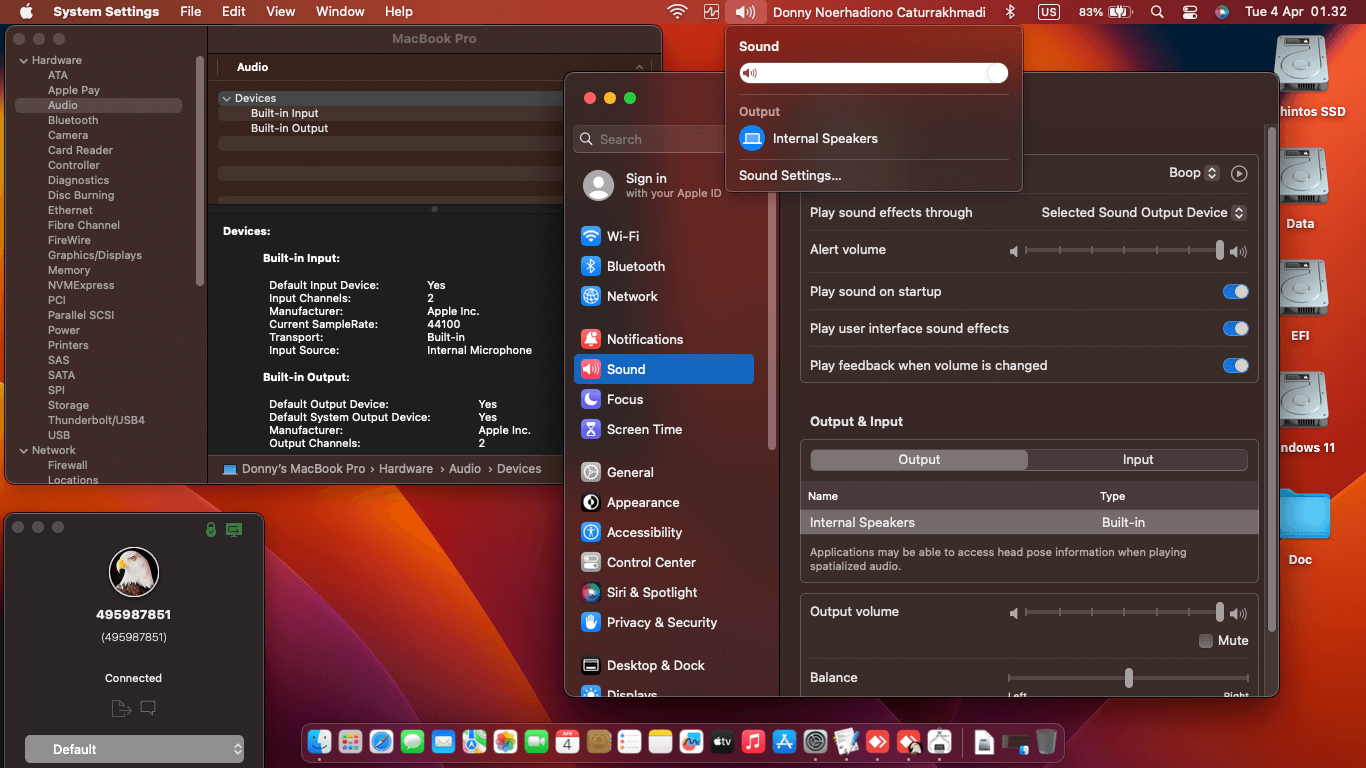
Task: Open the File menu
Action: click(190, 12)
